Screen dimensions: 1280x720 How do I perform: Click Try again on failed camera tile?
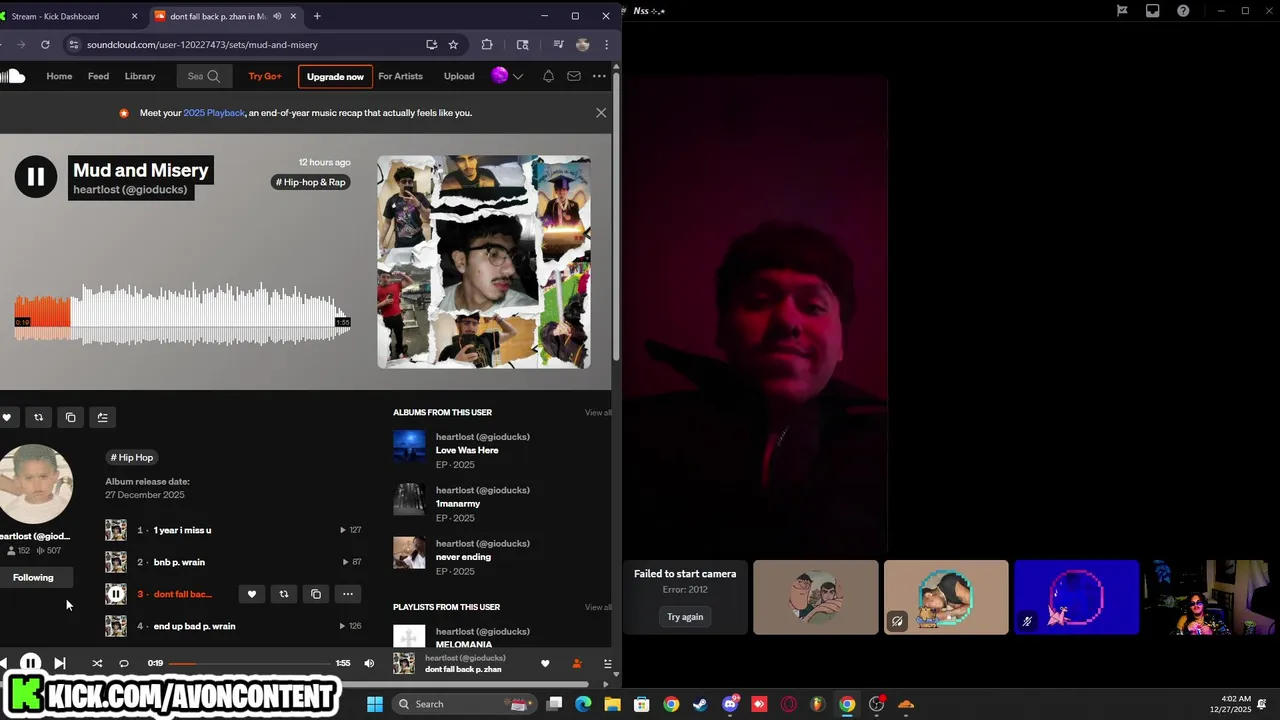(x=685, y=617)
